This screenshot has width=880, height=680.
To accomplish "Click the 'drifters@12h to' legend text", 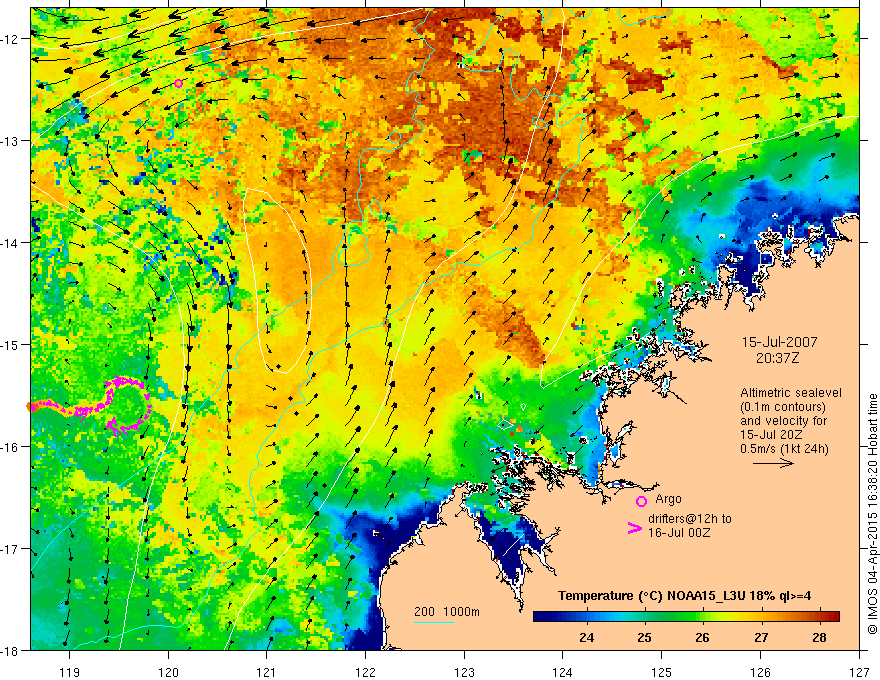I will [690, 518].
